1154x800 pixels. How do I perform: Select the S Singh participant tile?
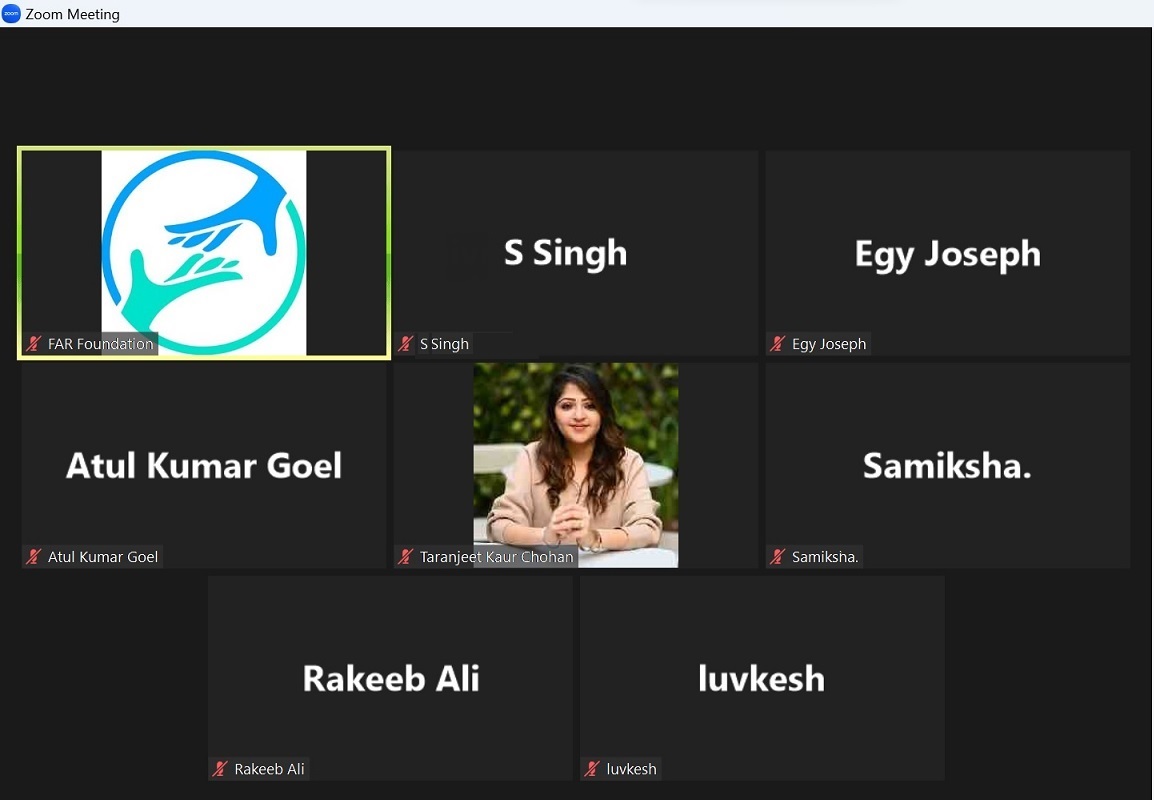pos(576,253)
